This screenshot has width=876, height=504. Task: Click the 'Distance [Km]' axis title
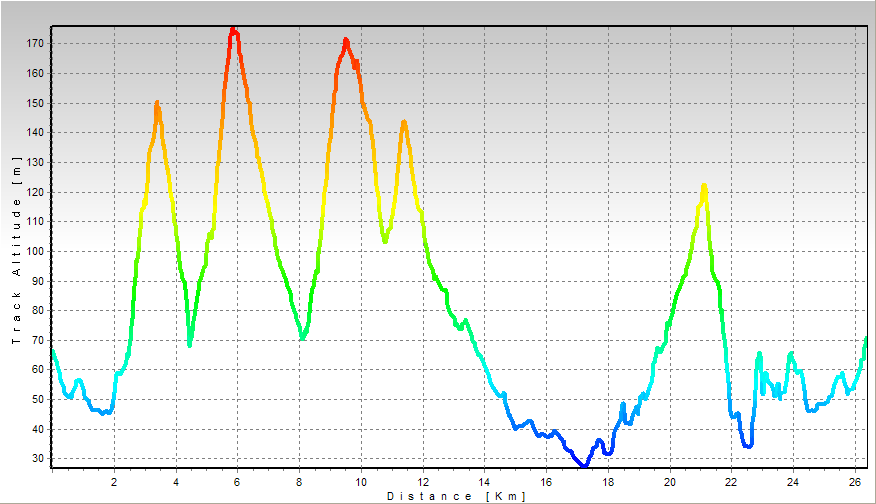(456, 496)
